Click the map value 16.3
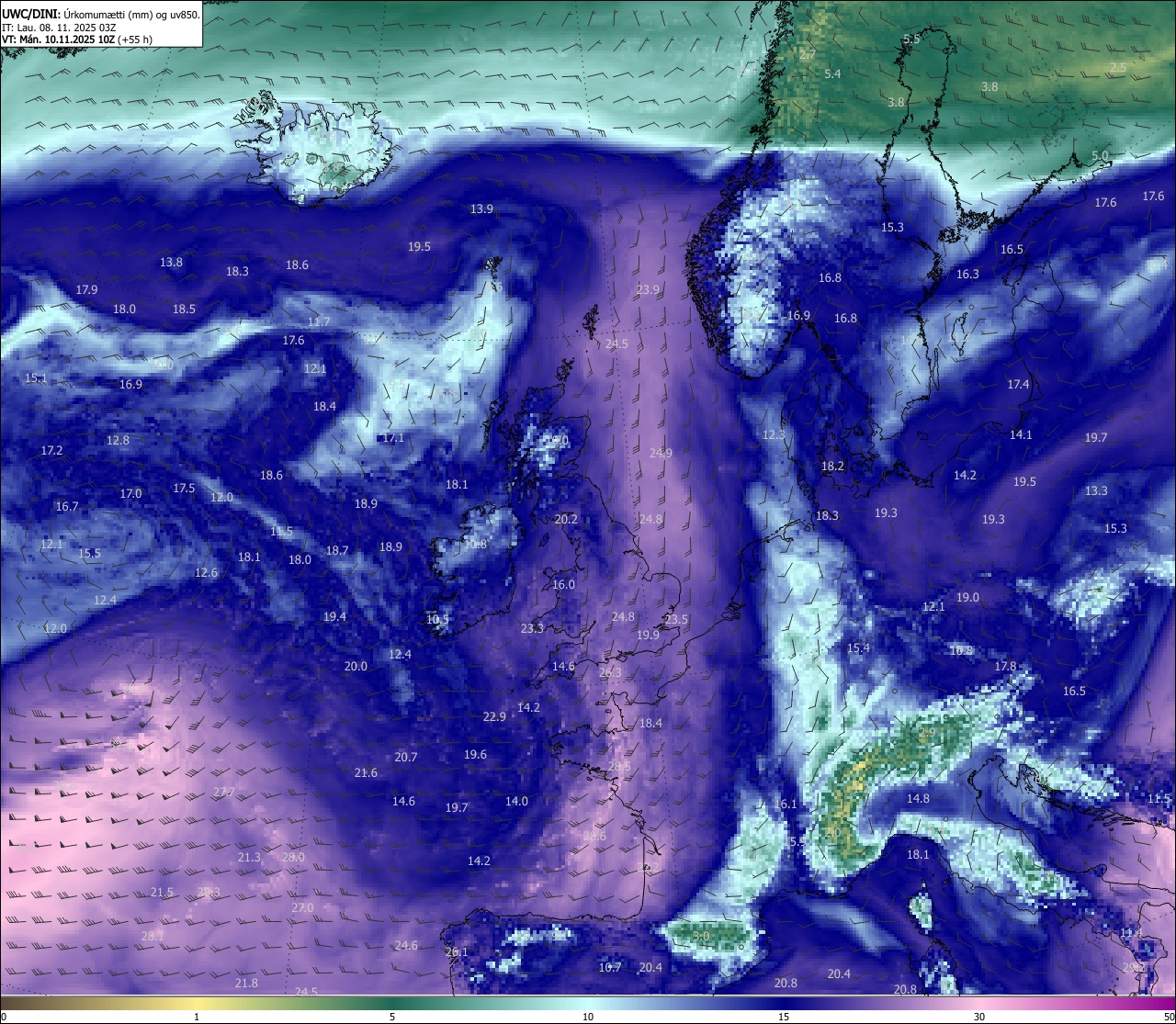 pyautogui.click(x=967, y=274)
